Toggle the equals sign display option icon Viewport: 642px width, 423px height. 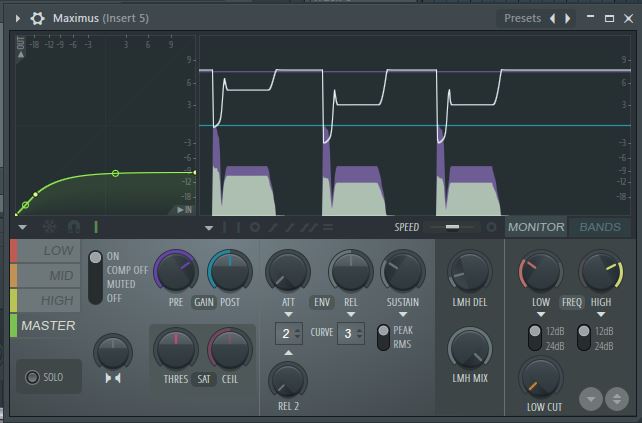tap(328, 227)
